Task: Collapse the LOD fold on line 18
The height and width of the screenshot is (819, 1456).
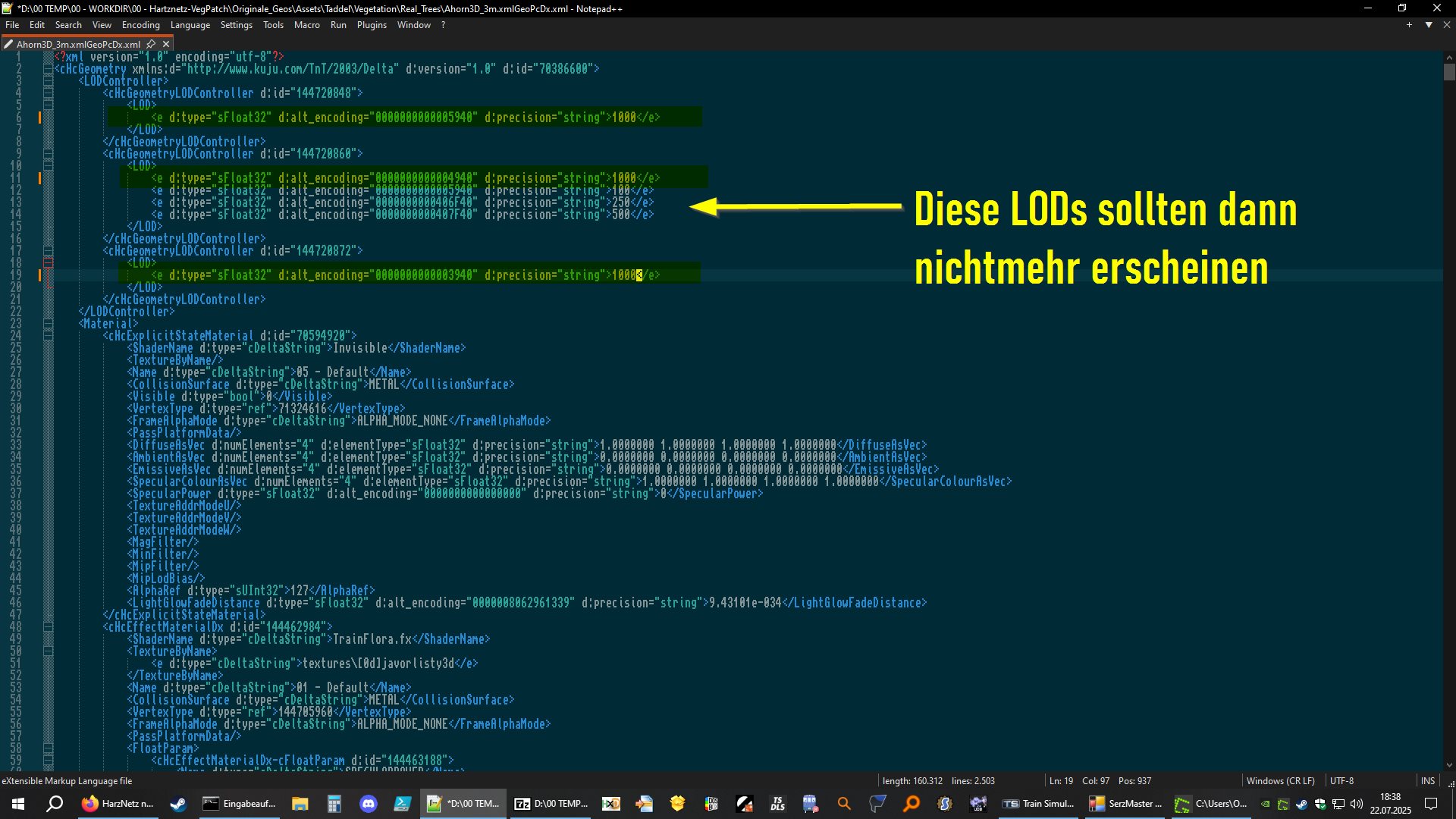Action: 48,263
